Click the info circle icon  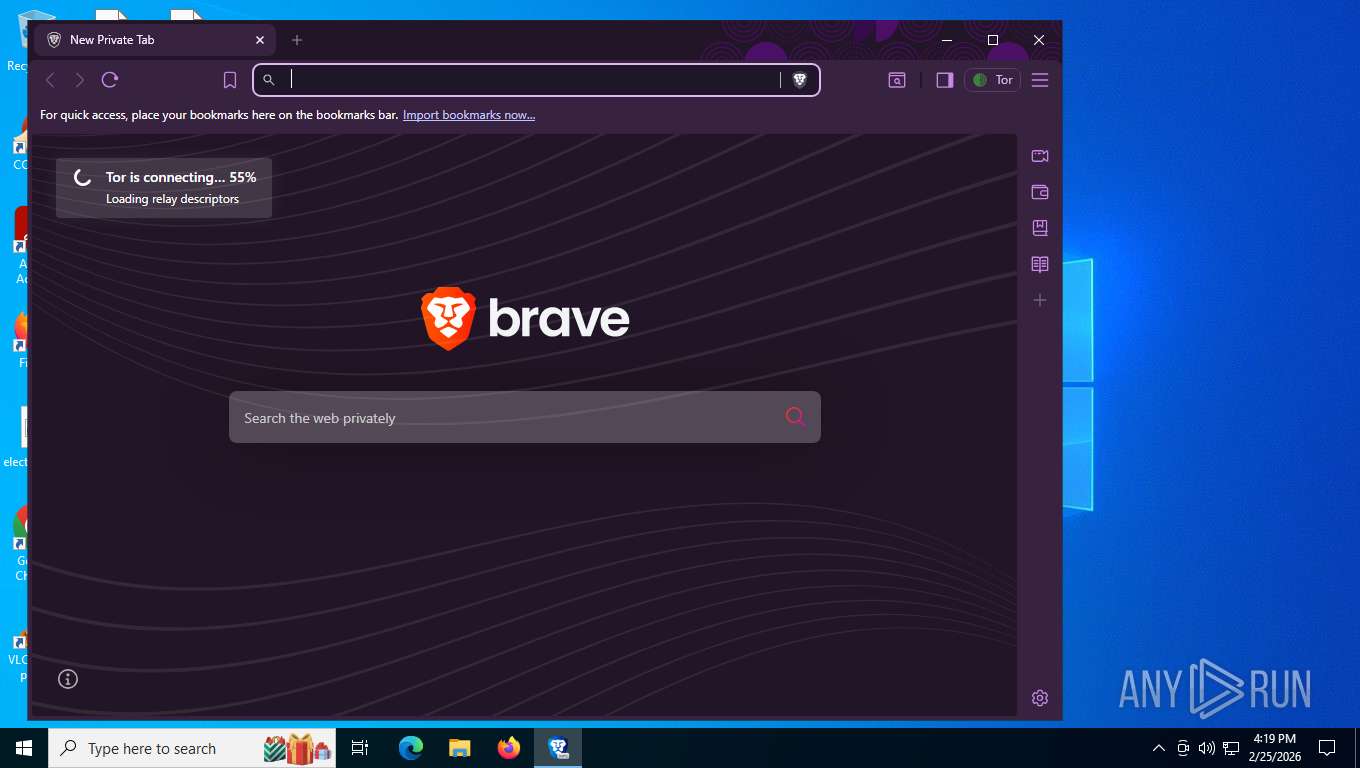click(68, 679)
